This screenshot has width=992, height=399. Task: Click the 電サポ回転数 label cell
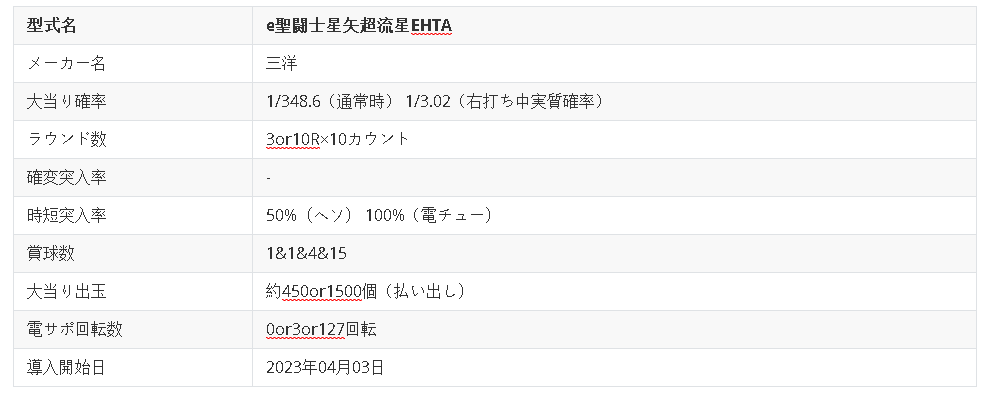coord(133,329)
